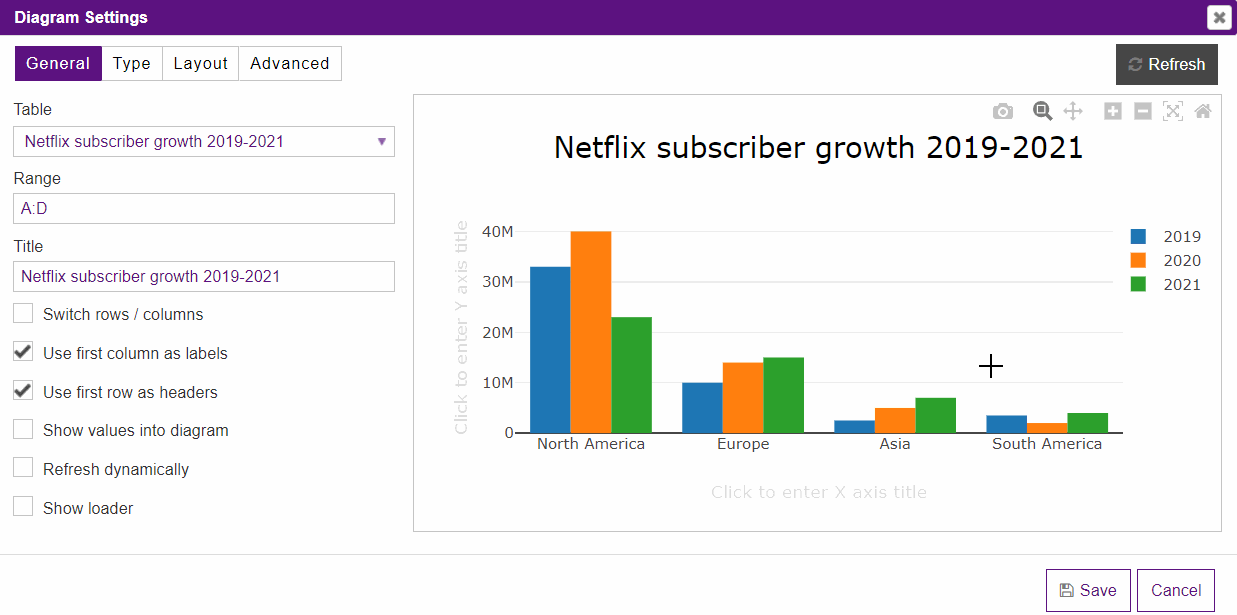This screenshot has height=615, width=1237.
Task: Click the Asia axis label
Action: 895,444
